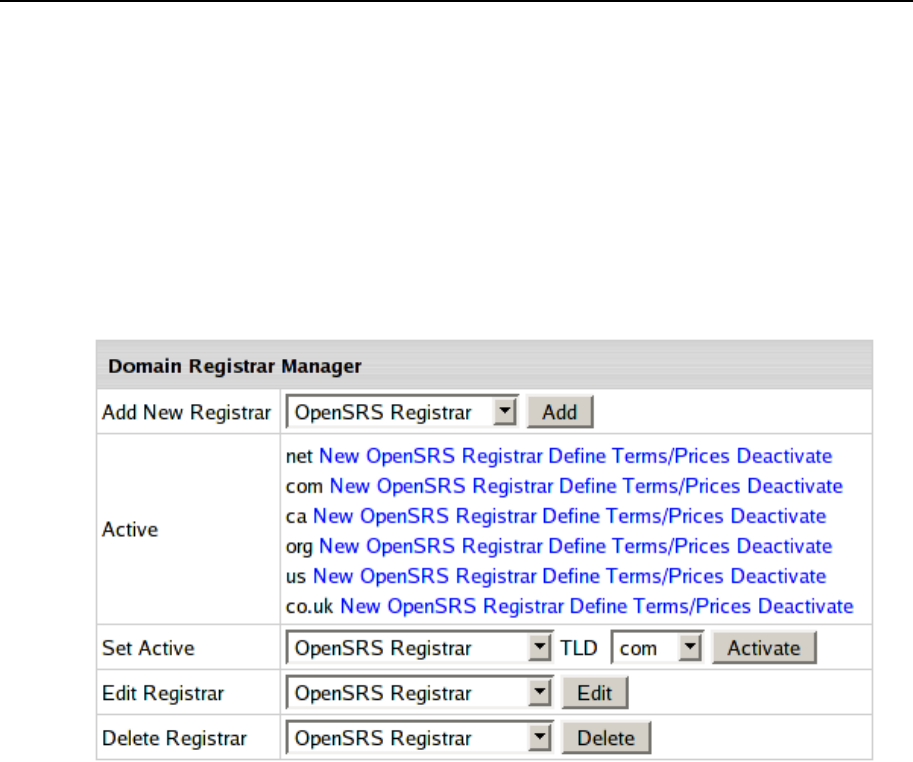Deactivate the ca TLD registrar
The image size is (913, 762).
click(x=778, y=516)
